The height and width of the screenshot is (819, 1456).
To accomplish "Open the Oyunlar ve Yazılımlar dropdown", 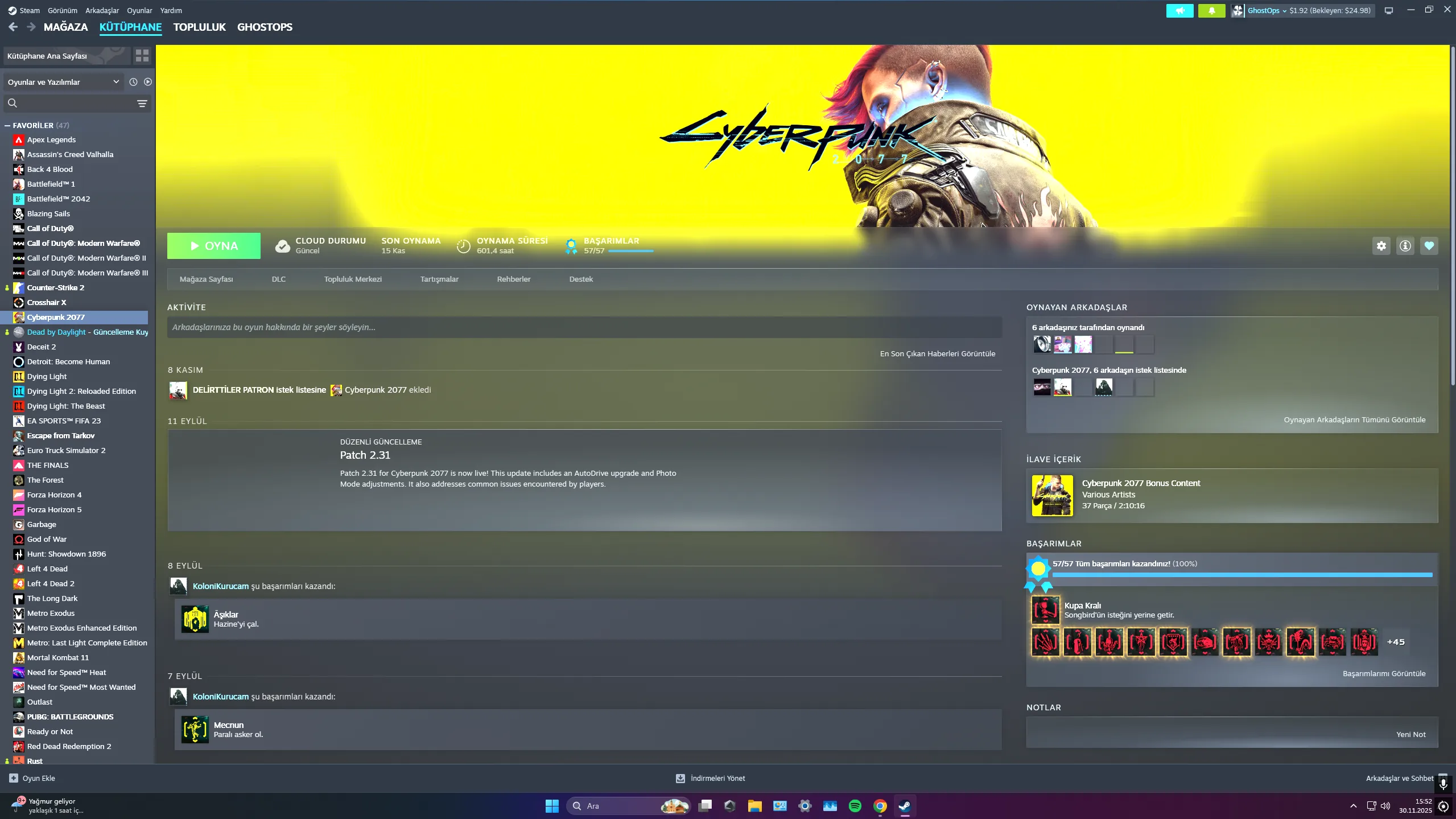I will pyautogui.click(x=64, y=82).
